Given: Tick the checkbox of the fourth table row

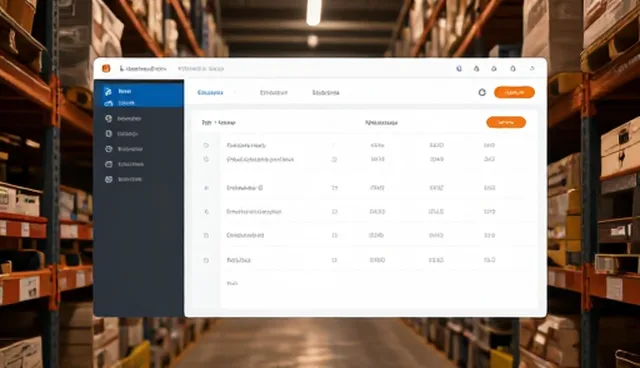Looking at the screenshot, I should tap(206, 212).
